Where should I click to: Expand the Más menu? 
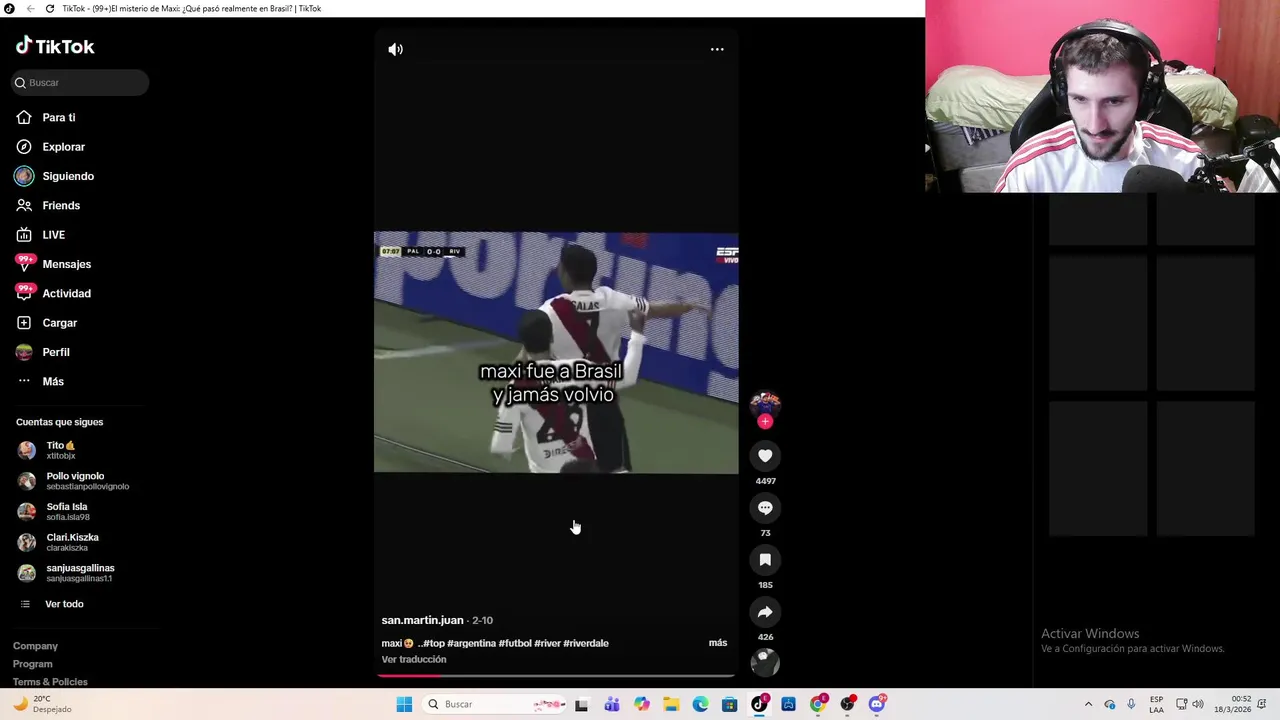click(x=52, y=382)
